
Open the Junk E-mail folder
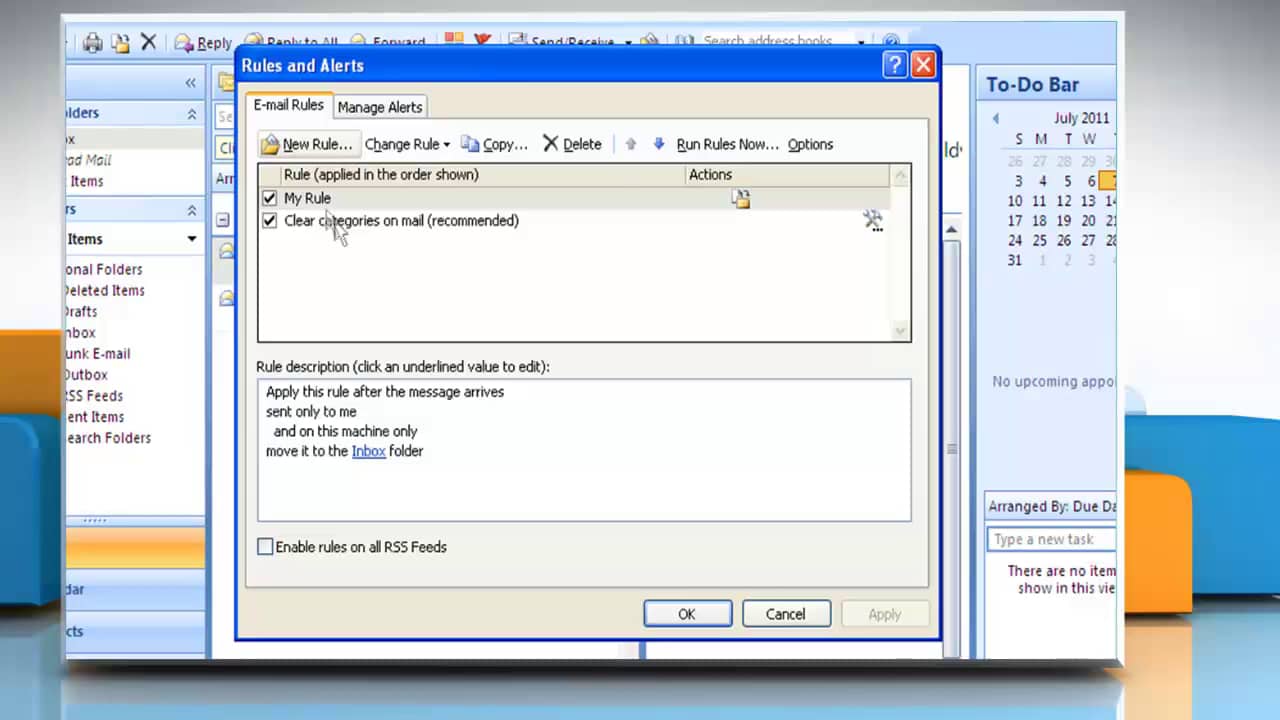[97, 353]
